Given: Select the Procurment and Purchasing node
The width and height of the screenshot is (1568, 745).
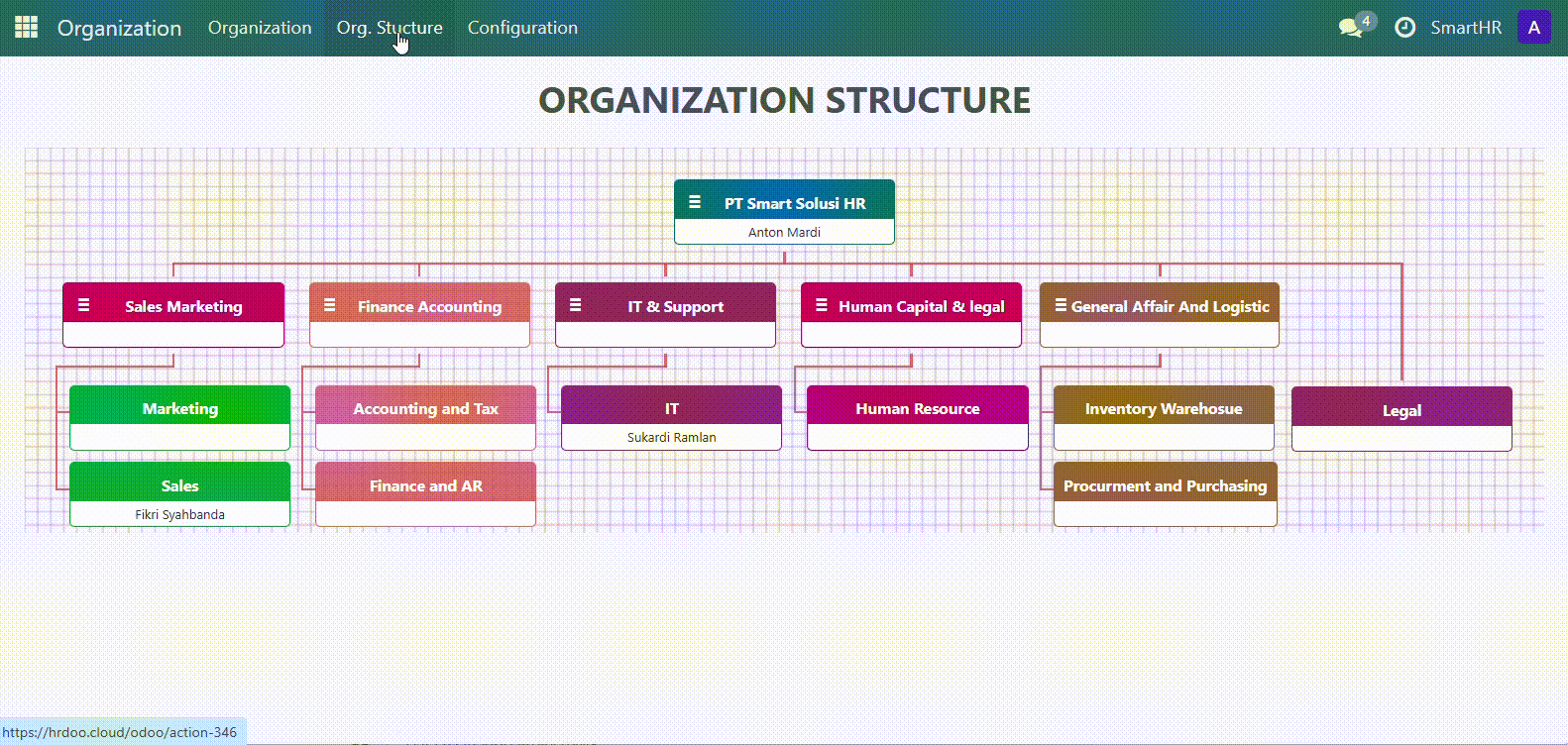Looking at the screenshot, I should (1165, 485).
